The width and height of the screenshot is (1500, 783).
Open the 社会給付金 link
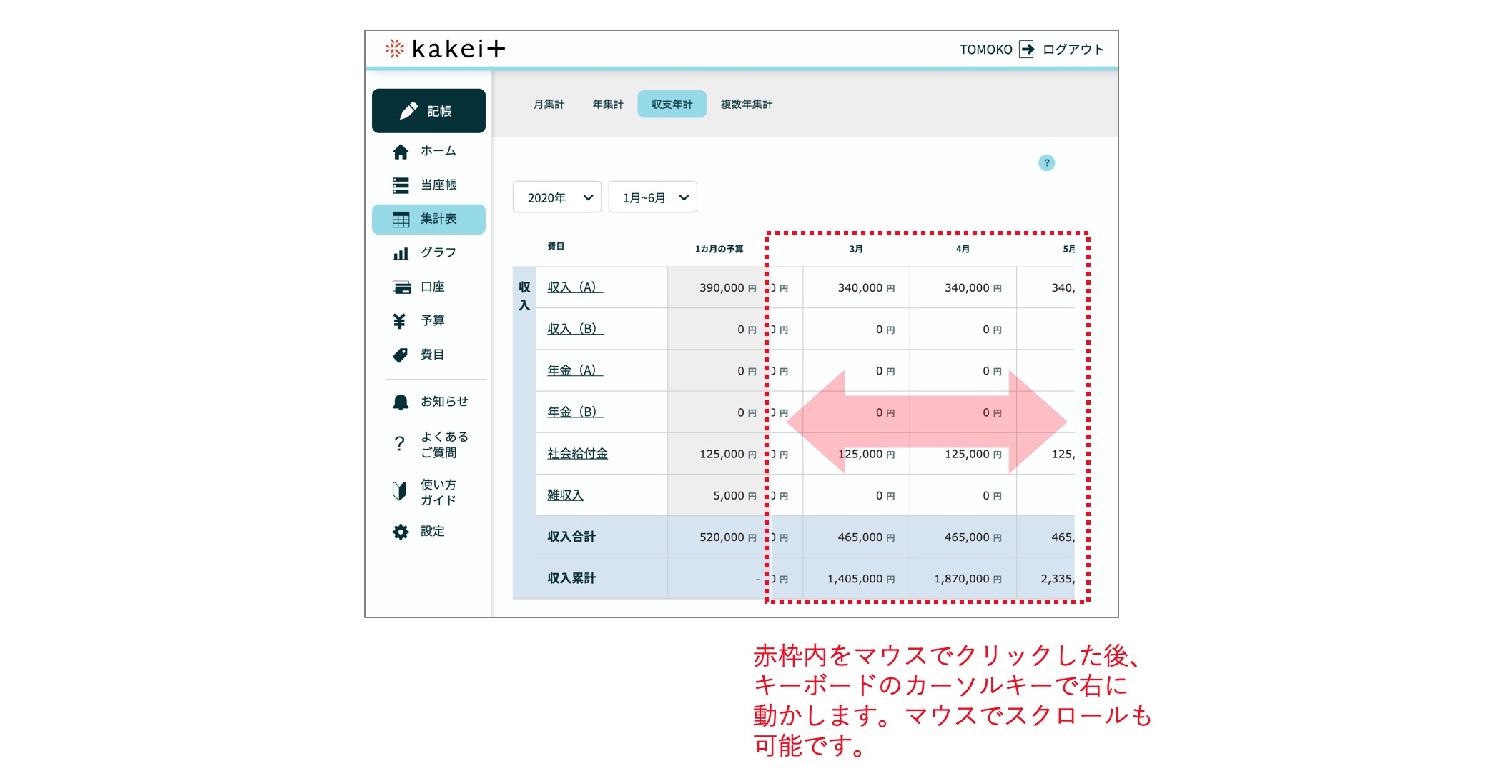tap(577, 453)
